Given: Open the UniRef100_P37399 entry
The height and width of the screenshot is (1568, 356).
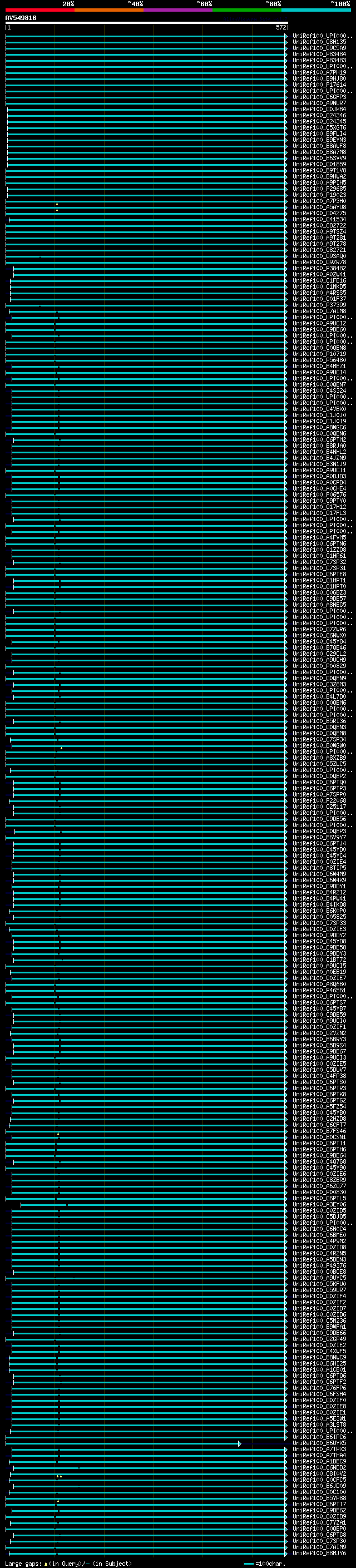Looking at the screenshot, I should click(319, 305).
